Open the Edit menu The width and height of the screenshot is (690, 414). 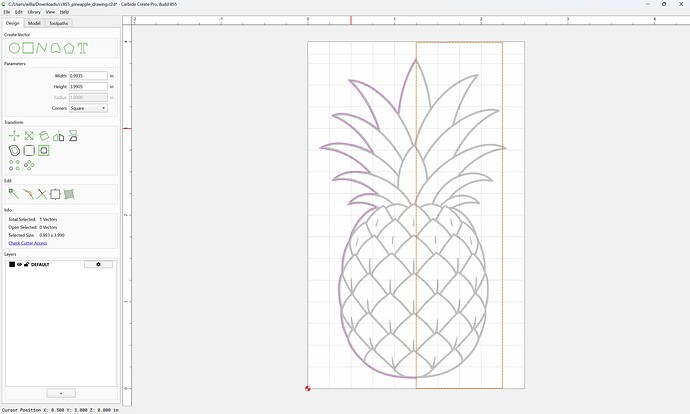[18, 12]
